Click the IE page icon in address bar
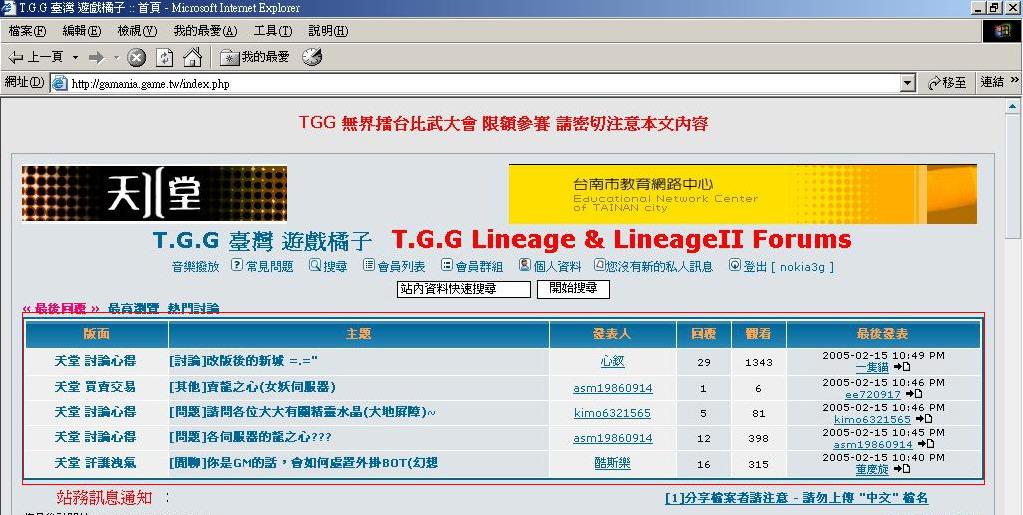Image resolution: width=1023 pixels, height=515 pixels. click(60, 84)
